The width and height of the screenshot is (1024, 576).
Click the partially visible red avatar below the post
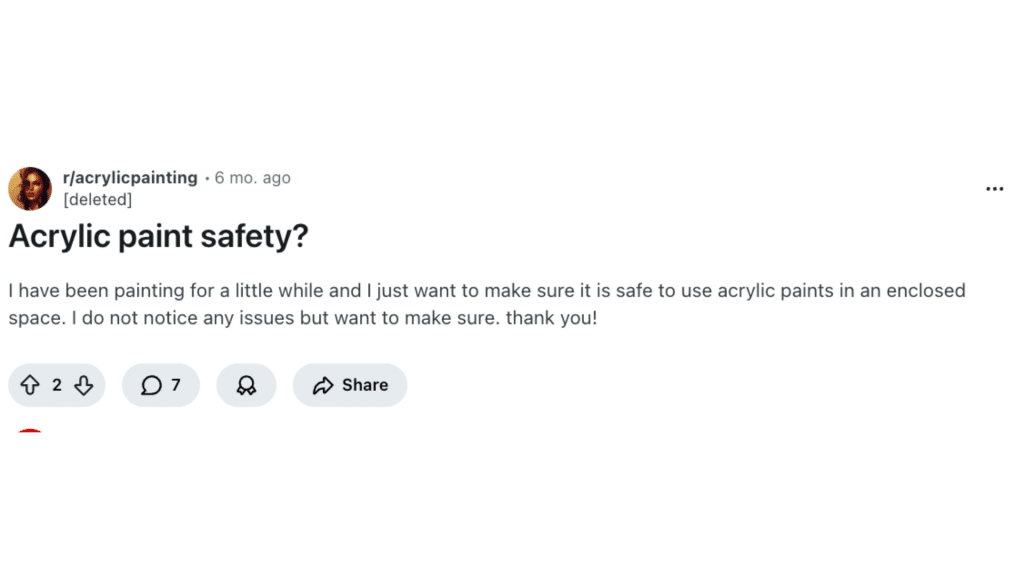click(32, 432)
